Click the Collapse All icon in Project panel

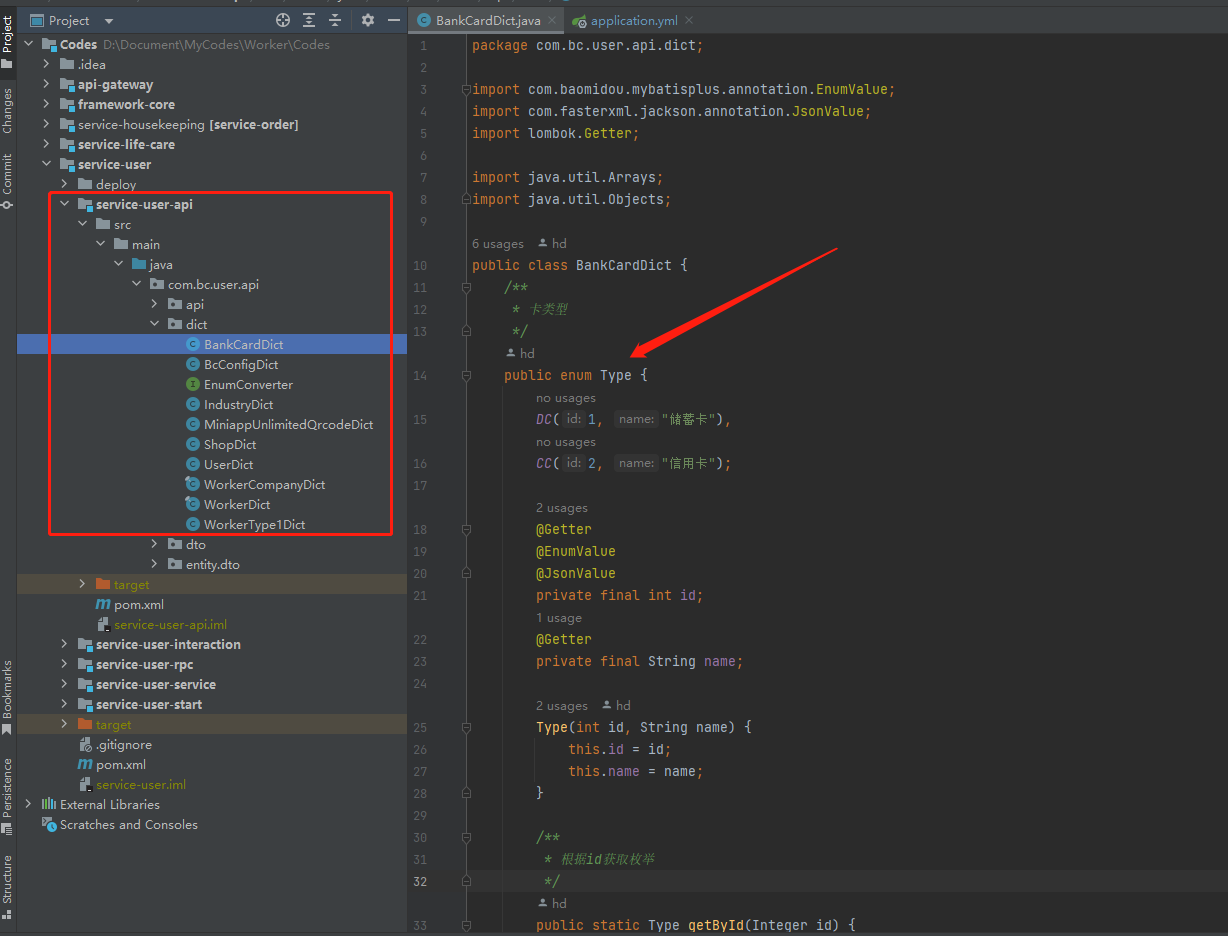[335, 20]
